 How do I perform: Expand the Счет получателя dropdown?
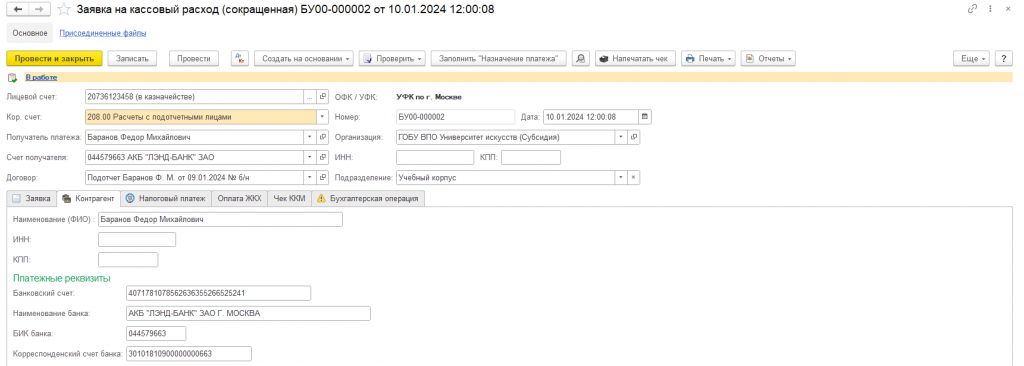(x=310, y=158)
